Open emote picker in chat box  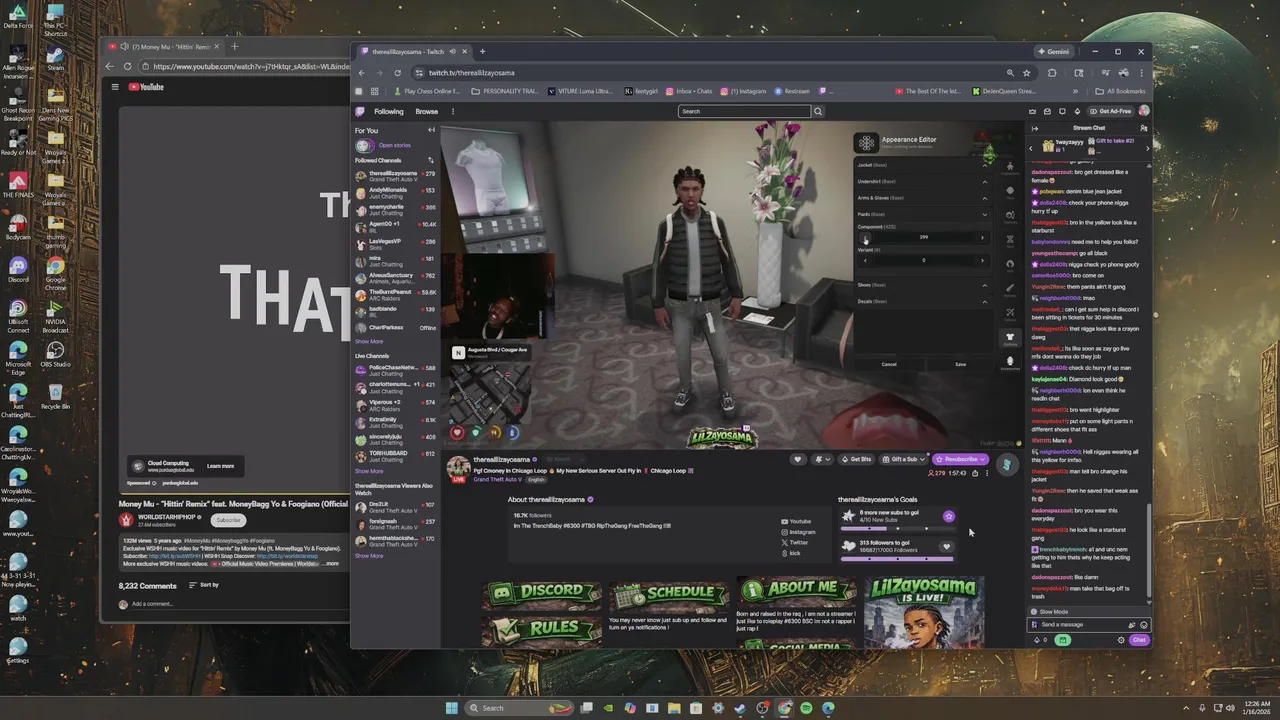1144,624
